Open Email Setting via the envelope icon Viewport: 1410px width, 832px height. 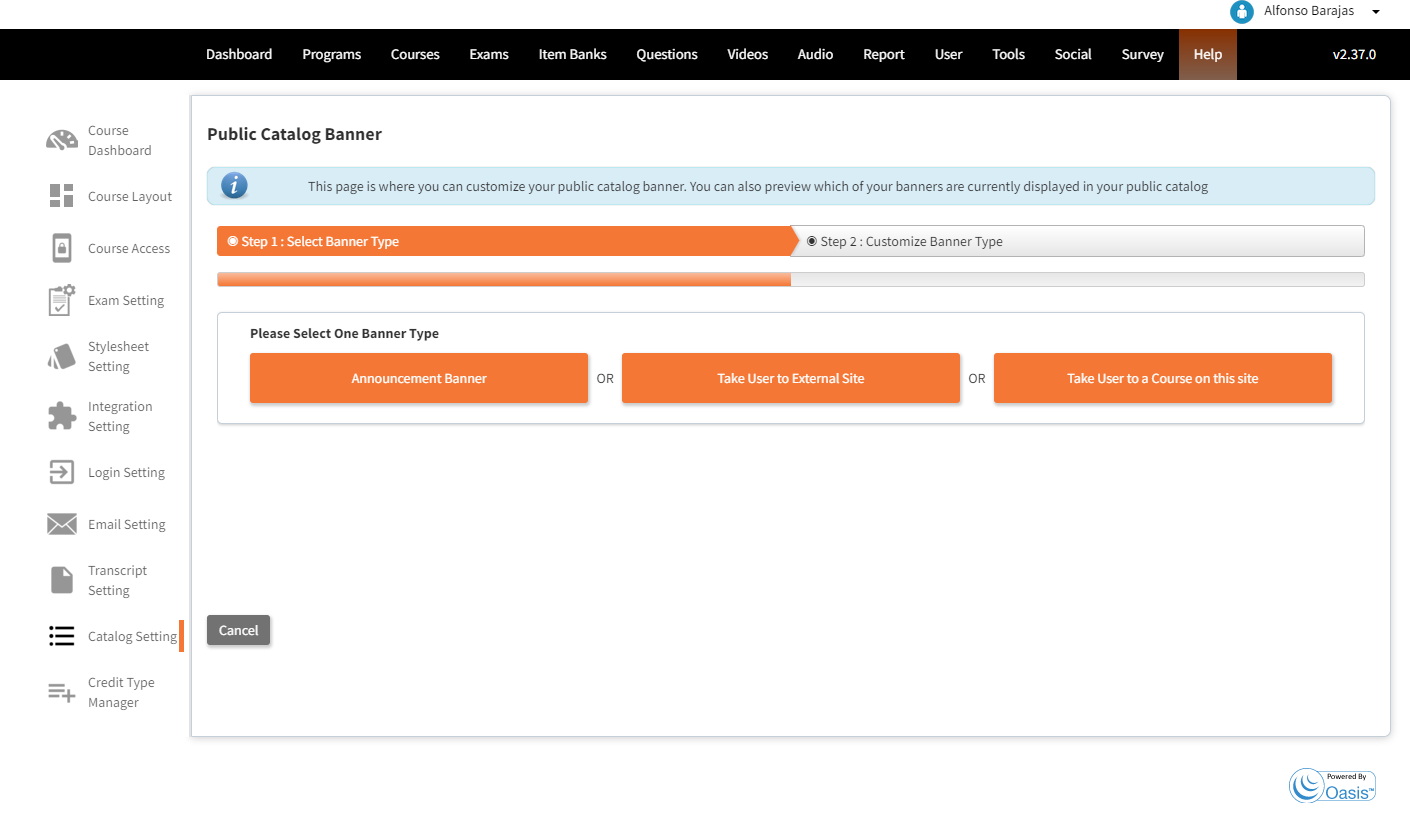pyautogui.click(x=60, y=523)
